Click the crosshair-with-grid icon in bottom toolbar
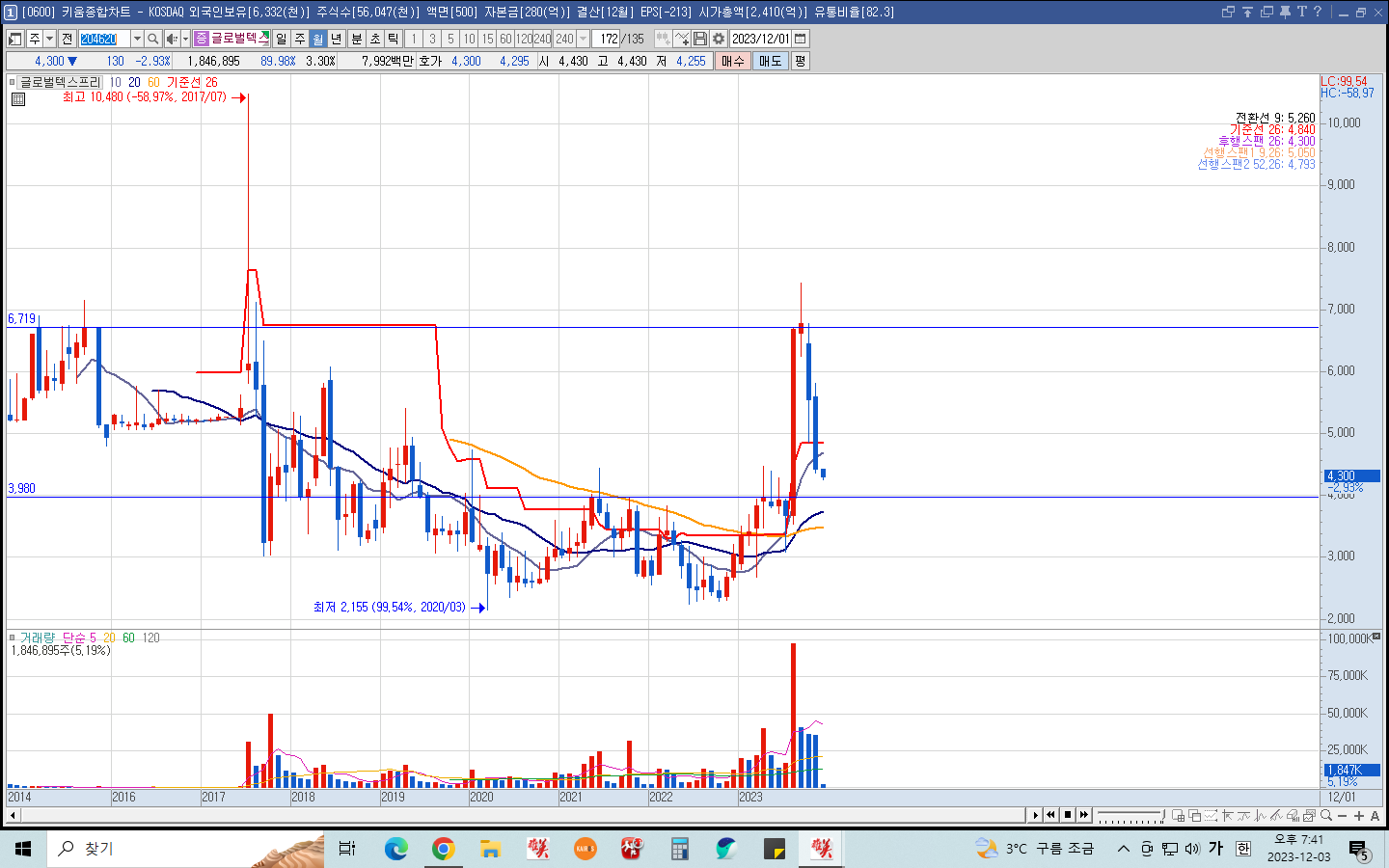 click(x=1178, y=816)
